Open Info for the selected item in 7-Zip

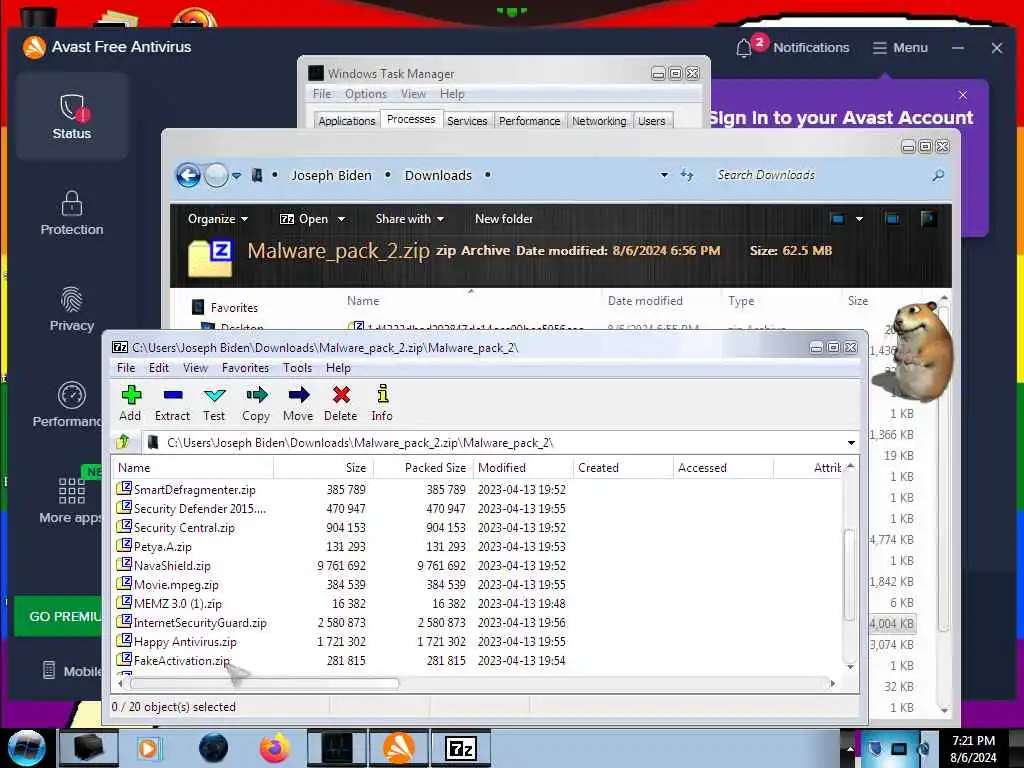(382, 403)
